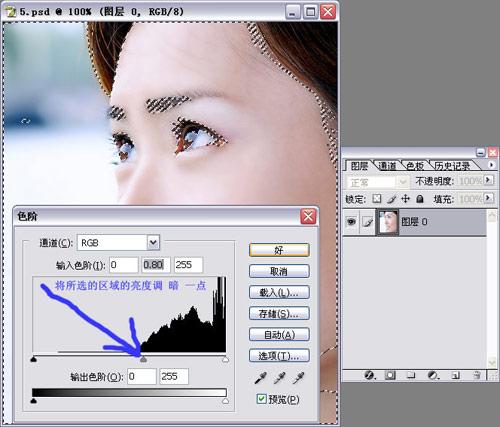Expand the fill 填充 slider arrow
Viewport: 500px width, 427px height.
point(488,198)
